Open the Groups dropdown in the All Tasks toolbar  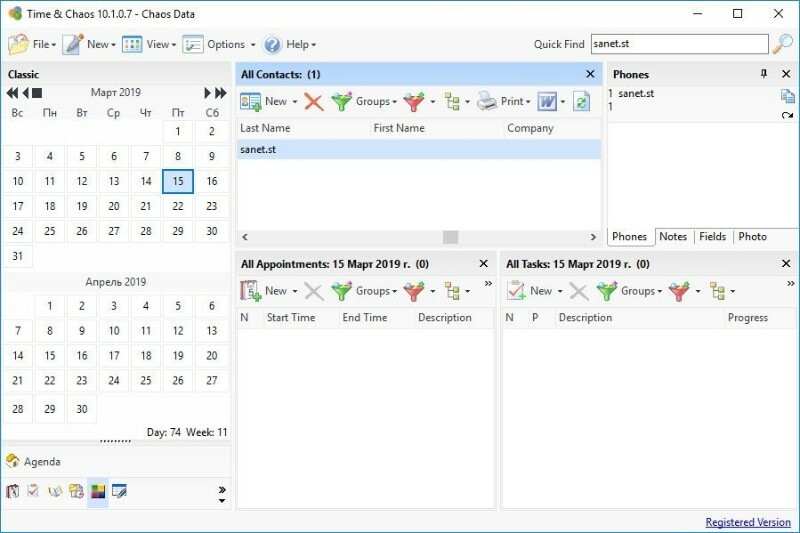[x=629, y=291]
